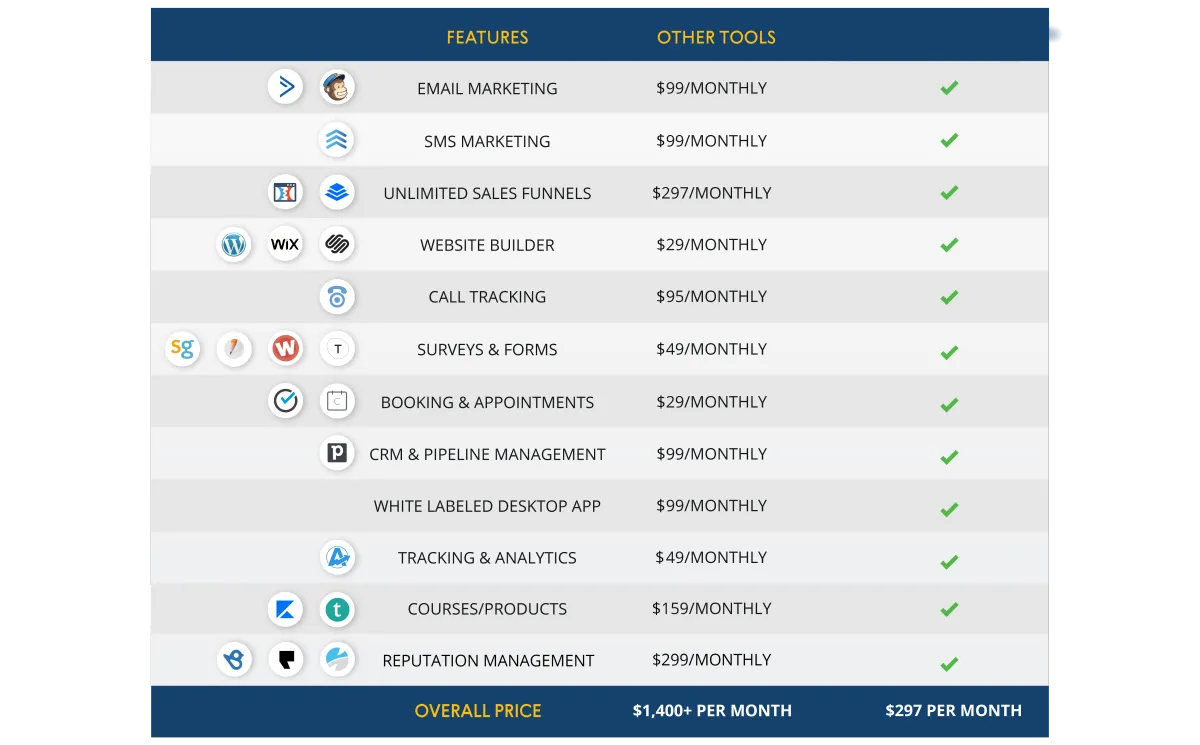
Task: Click the $29/MONTHLY price for Website Builder
Action: click(x=712, y=245)
